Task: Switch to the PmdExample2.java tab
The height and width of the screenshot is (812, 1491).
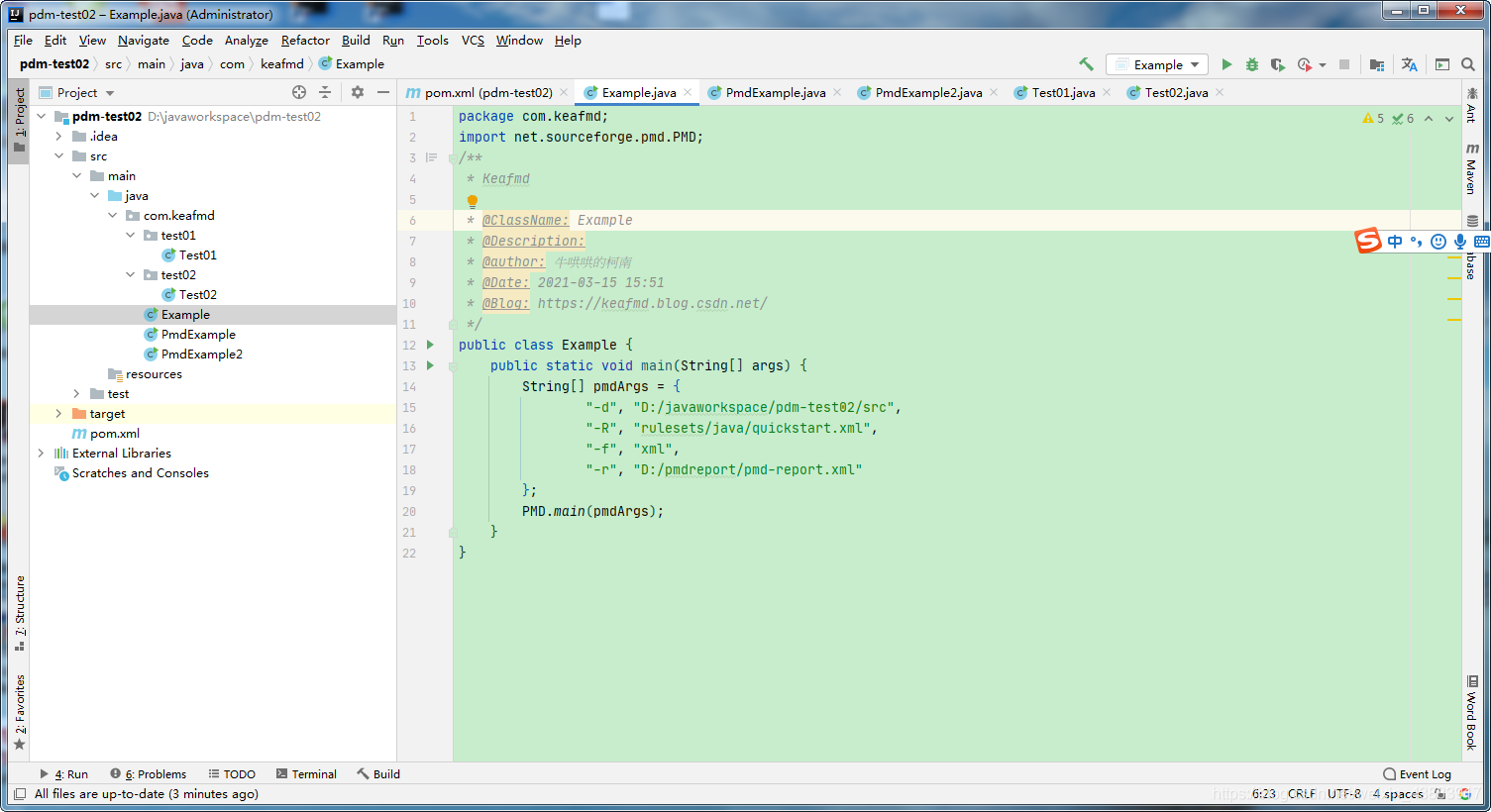Action: coord(927,92)
